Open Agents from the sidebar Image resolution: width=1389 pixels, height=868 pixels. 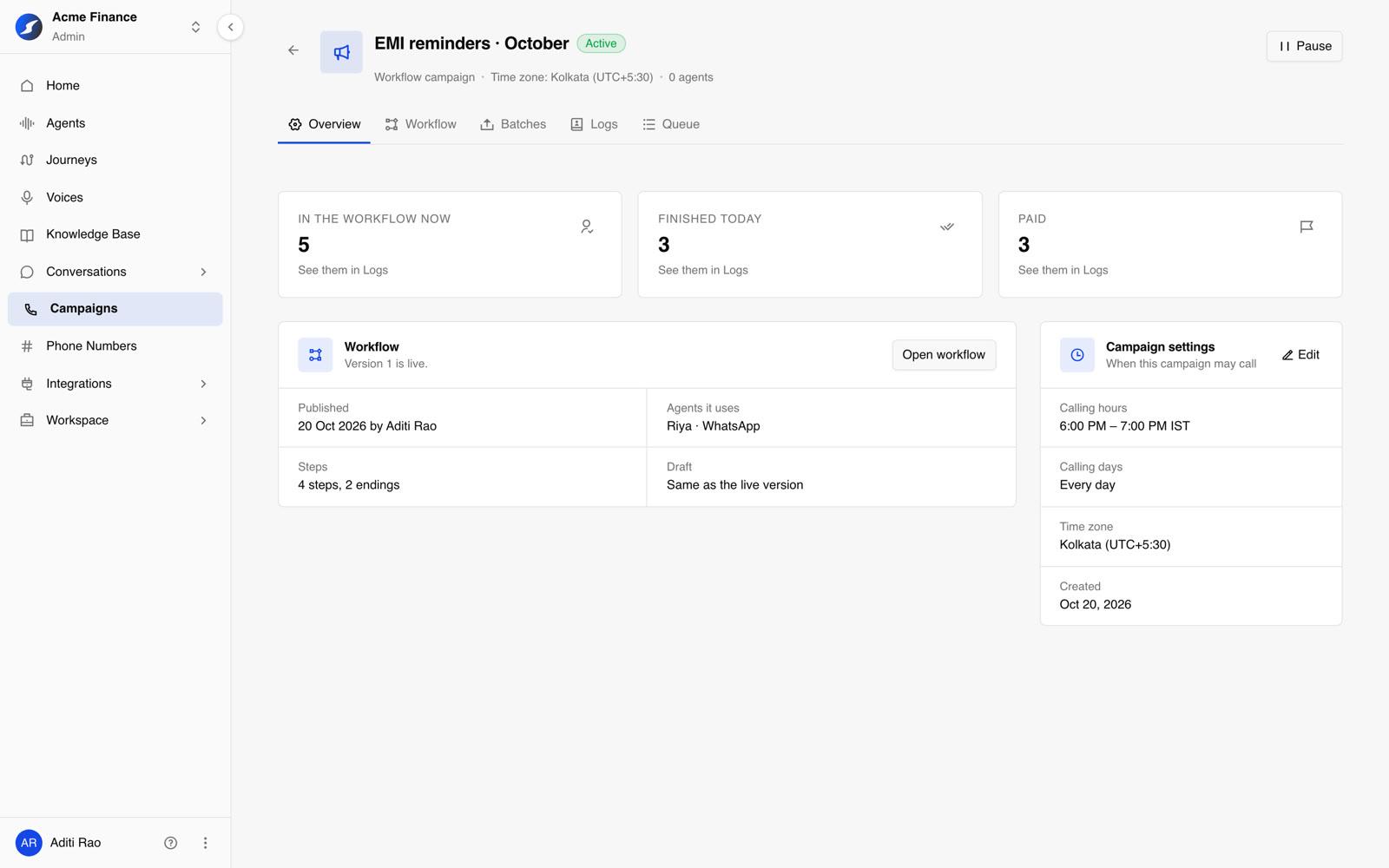tap(115, 123)
